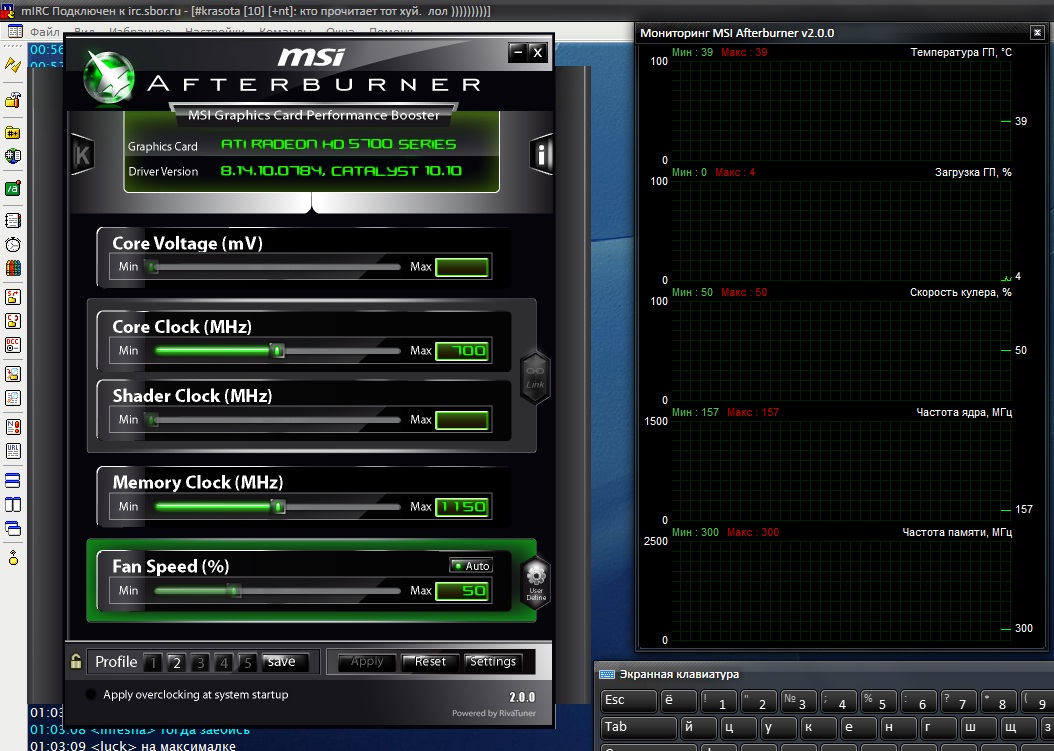Click Afterburner Kombustor K side button
The width and height of the screenshot is (1054, 751).
pos(82,155)
